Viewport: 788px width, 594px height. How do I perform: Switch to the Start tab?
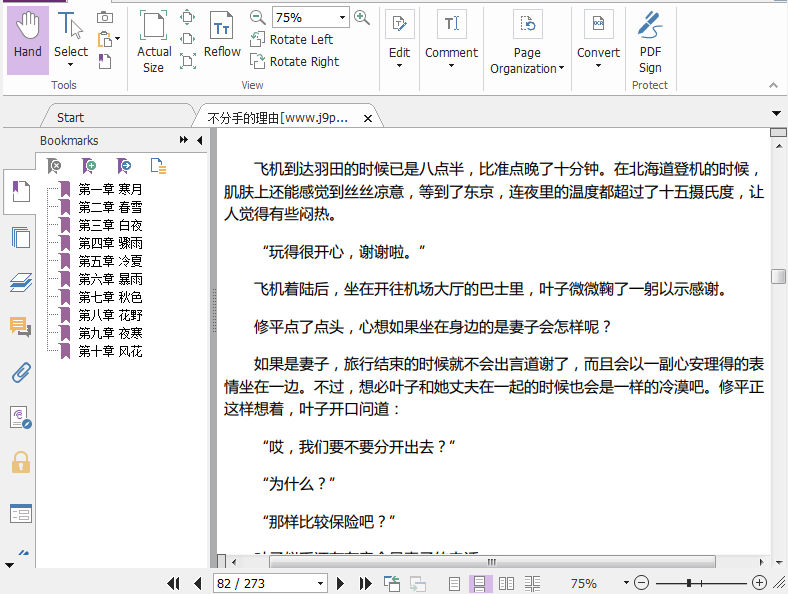70,118
